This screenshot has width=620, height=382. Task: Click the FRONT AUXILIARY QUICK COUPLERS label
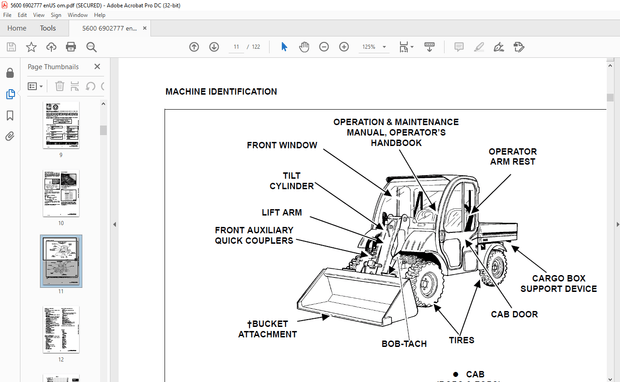[254, 235]
